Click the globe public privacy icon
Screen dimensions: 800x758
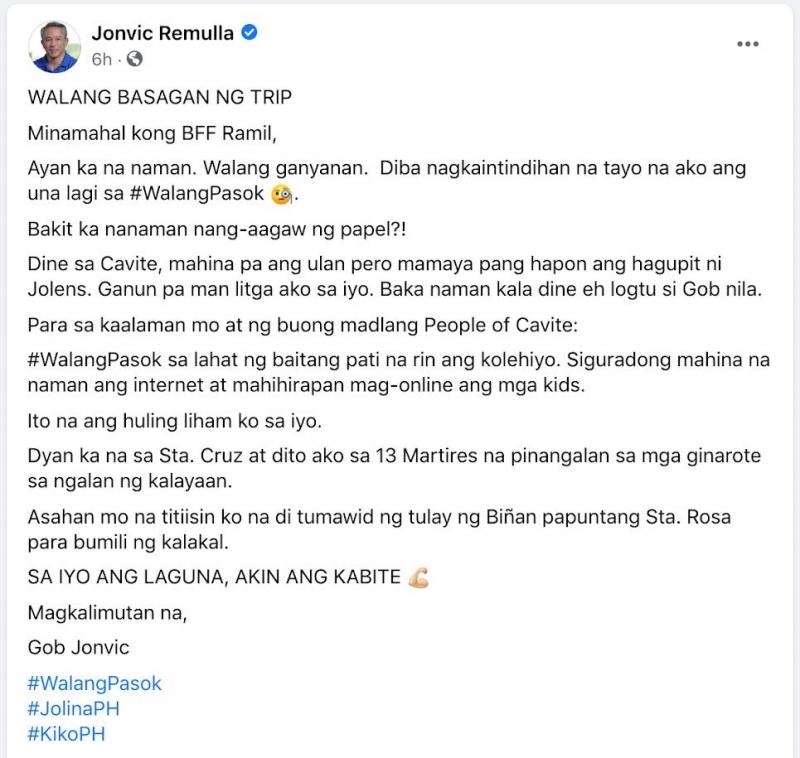134,59
